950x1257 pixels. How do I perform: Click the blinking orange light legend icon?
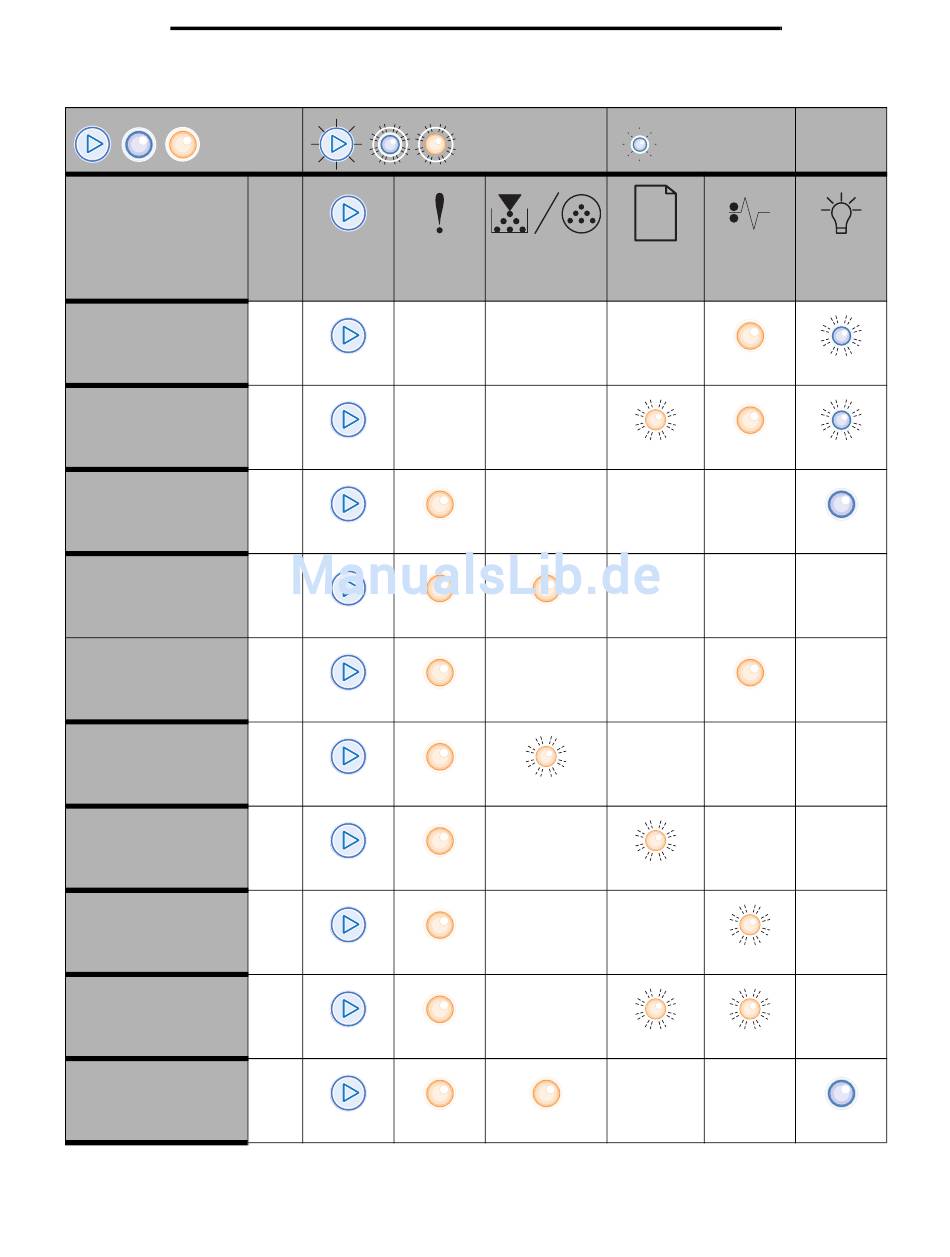pyautogui.click(x=435, y=144)
